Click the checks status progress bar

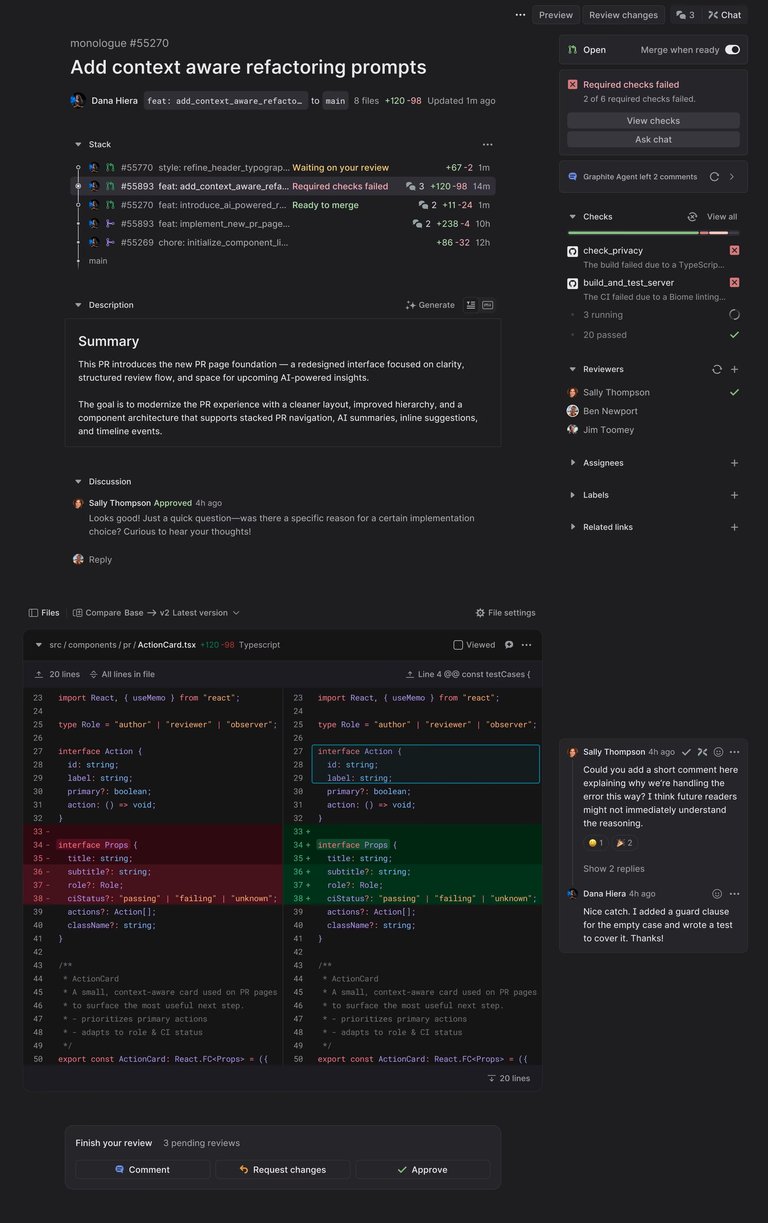pyautogui.click(x=653, y=233)
